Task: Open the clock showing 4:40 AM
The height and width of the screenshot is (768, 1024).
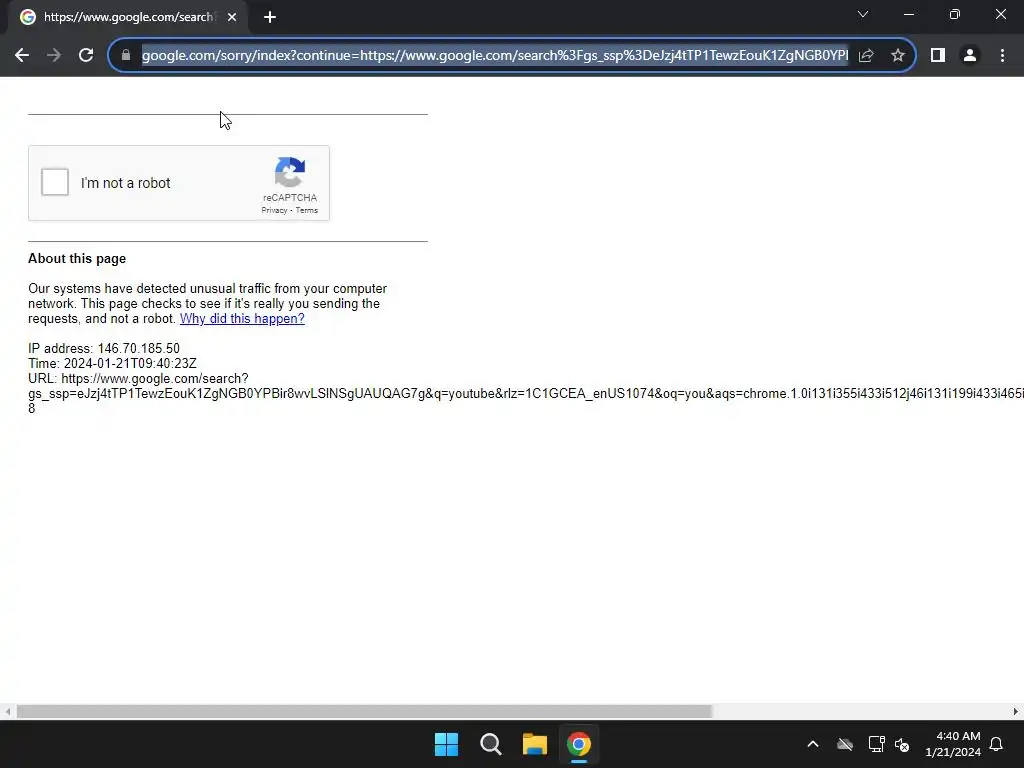Action: (953, 744)
